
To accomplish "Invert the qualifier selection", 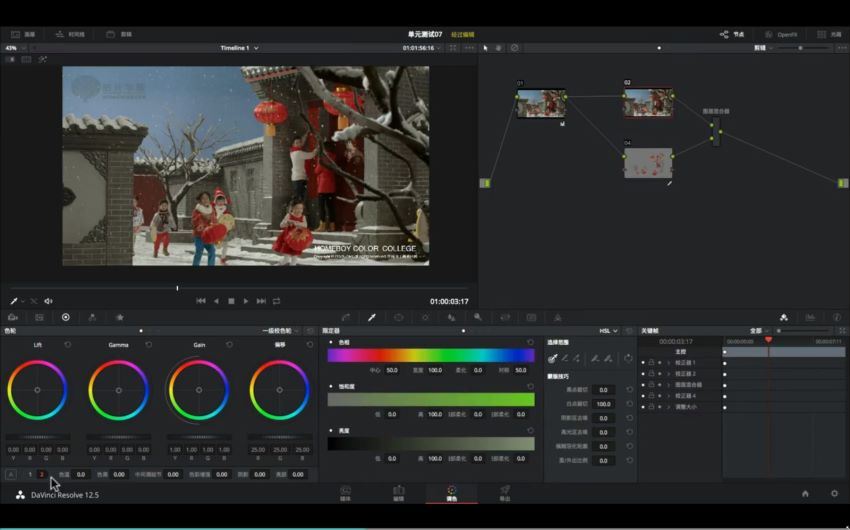I will tap(628, 358).
